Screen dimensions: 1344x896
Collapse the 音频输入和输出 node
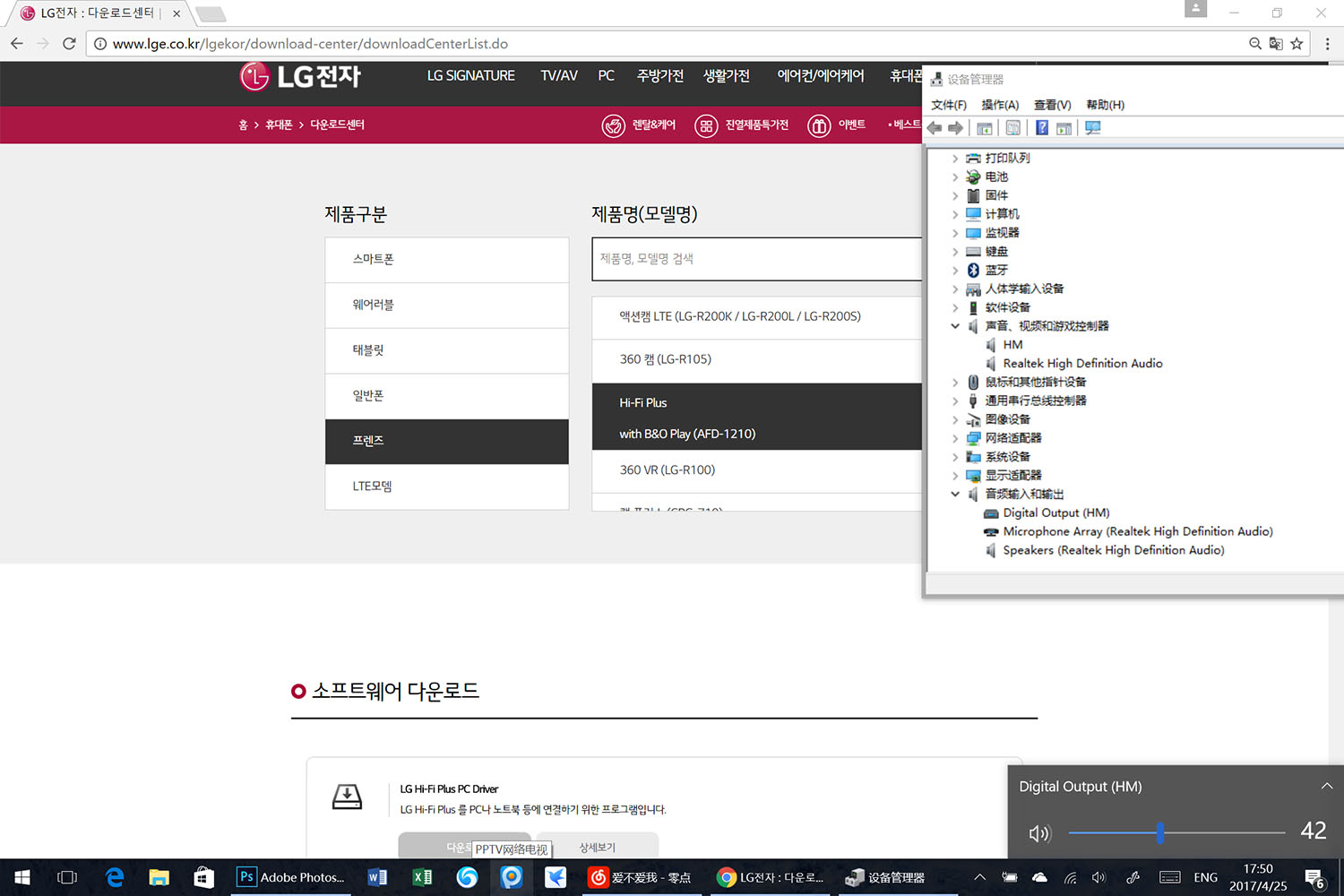955,495
